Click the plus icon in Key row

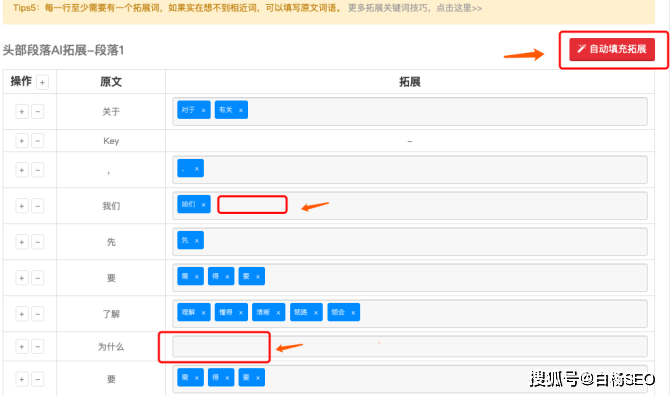tap(22, 141)
